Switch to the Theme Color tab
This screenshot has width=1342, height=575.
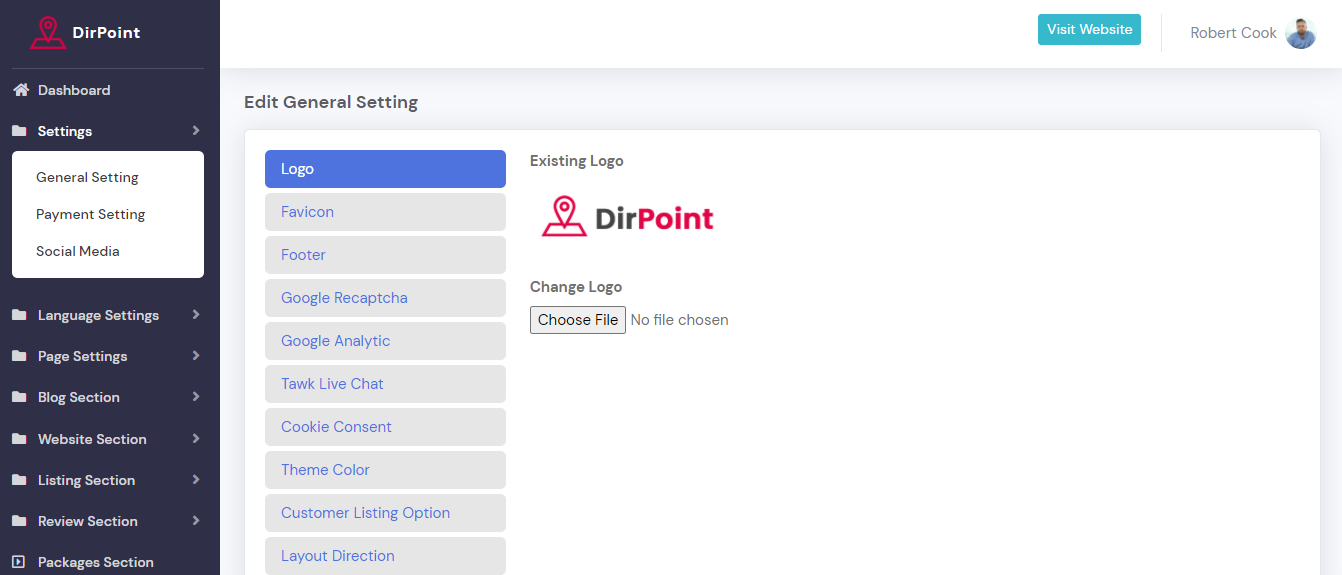[385, 470]
